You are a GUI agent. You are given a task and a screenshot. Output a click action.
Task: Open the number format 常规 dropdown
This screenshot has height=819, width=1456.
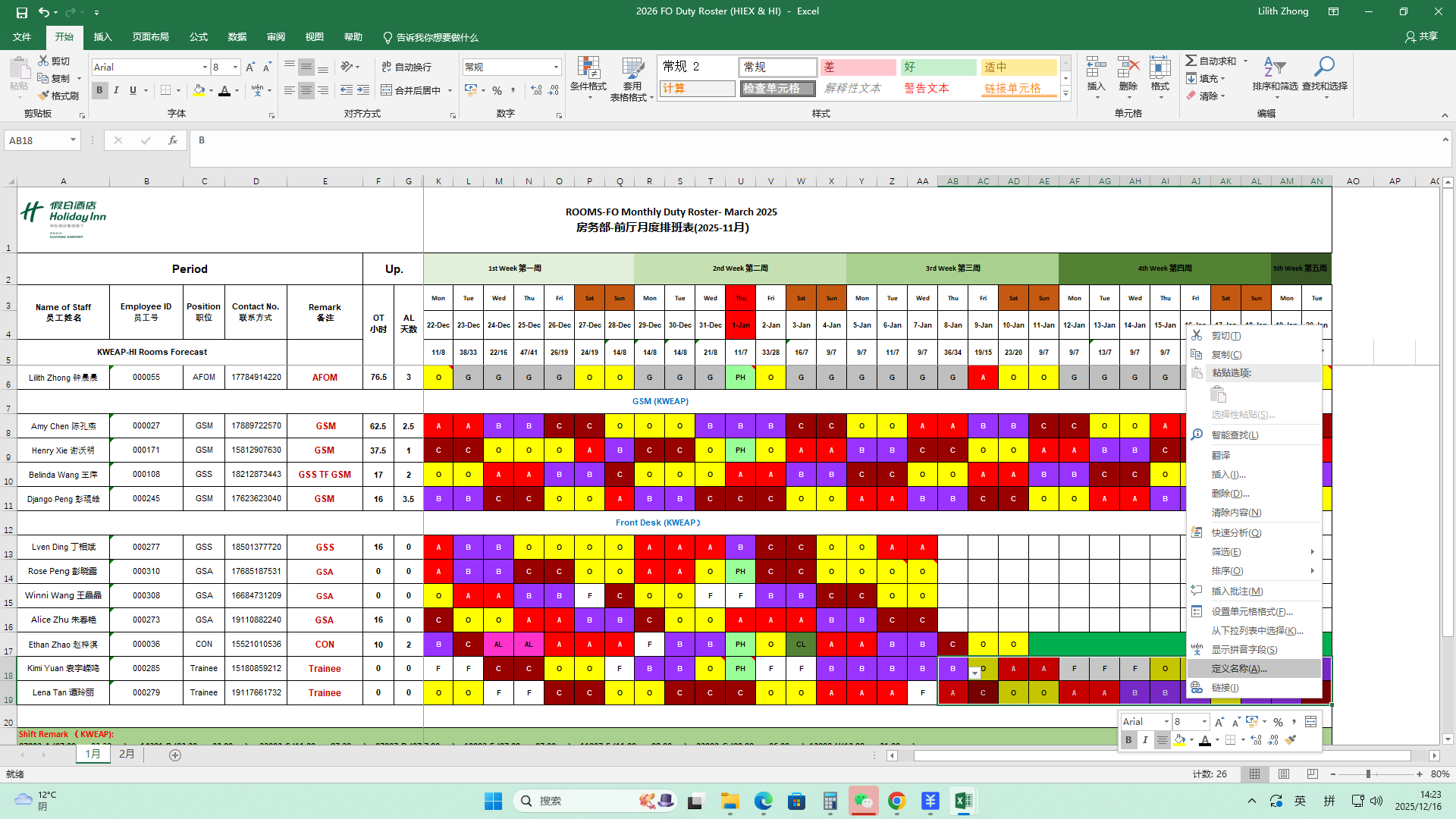pos(556,67)
